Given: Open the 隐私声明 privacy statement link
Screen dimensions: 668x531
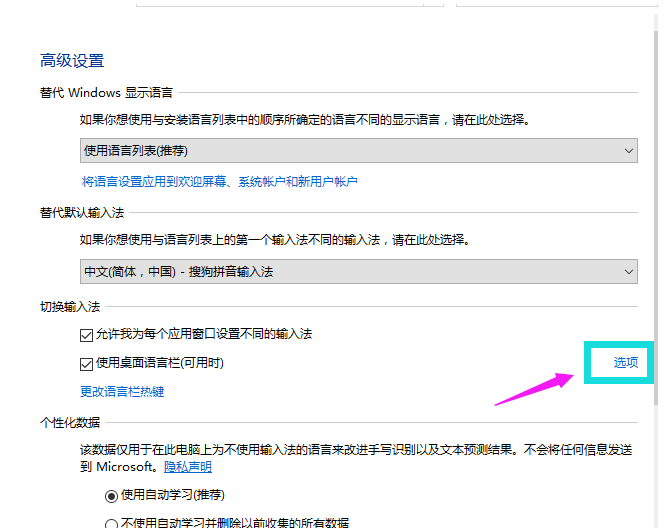Looking at the screenshot, I should click(x=188, y=467).
